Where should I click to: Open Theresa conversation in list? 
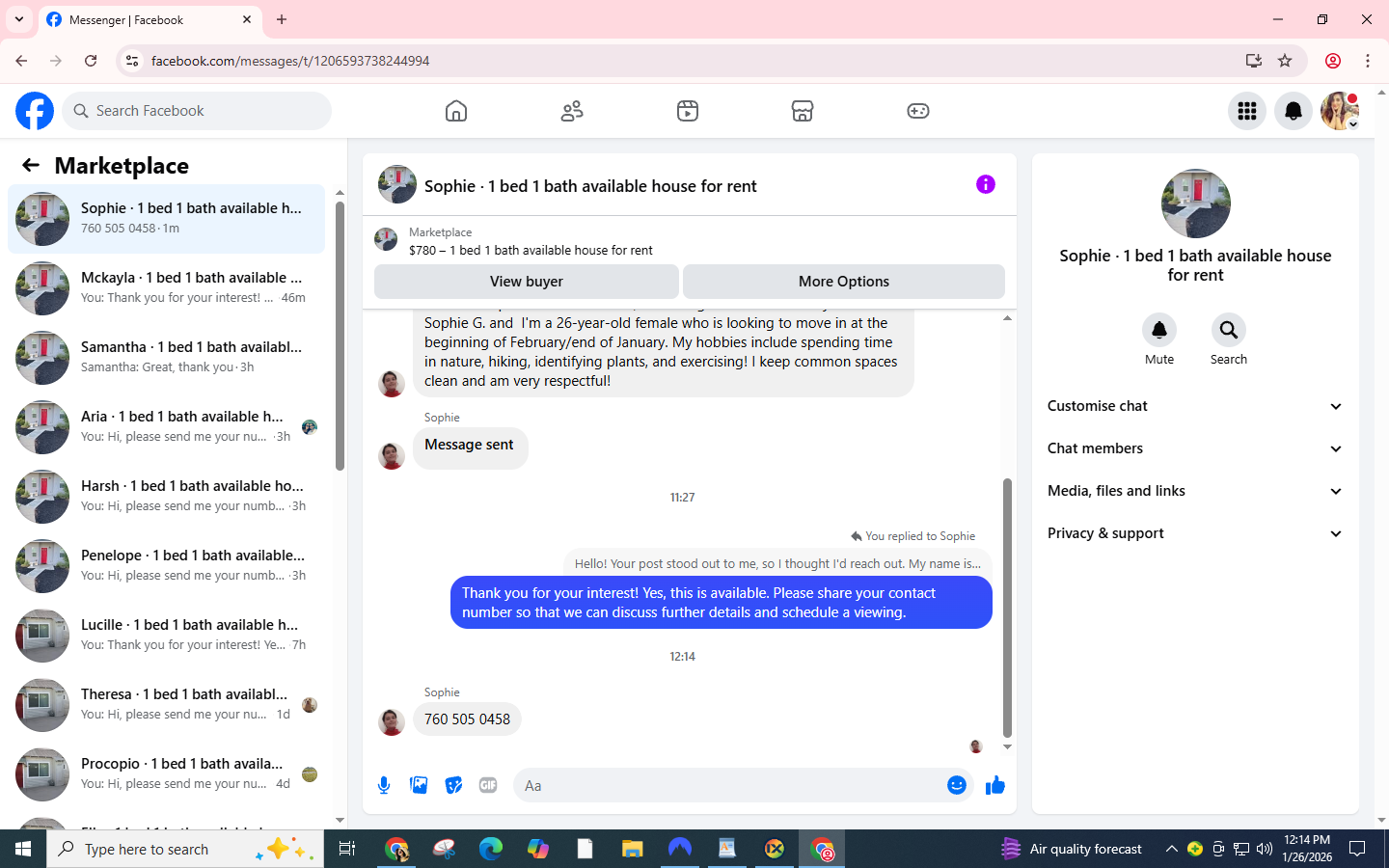pyautogui.click(x=166, y=705)
